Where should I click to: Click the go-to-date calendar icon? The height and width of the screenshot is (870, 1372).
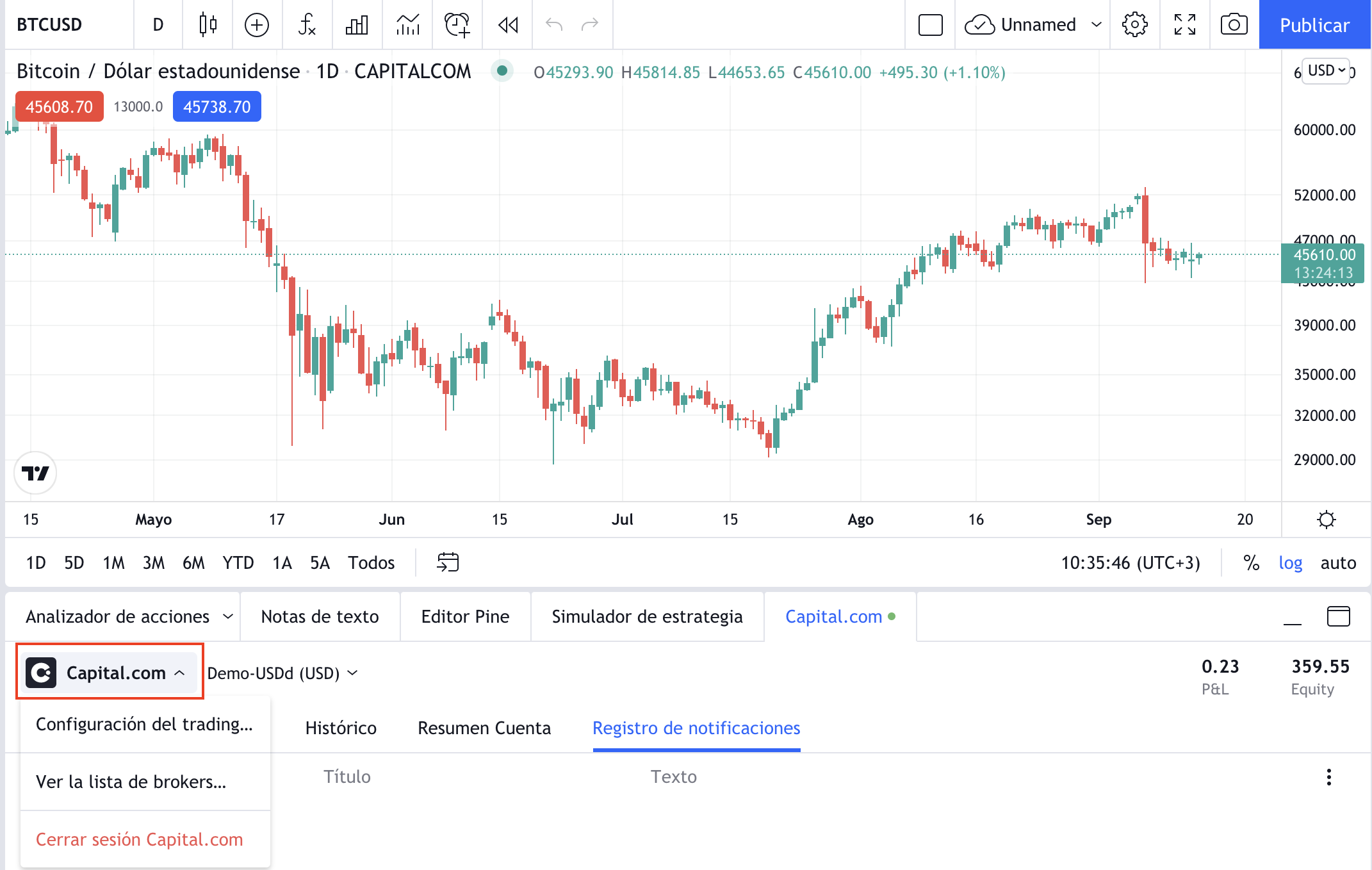coord(448,562)
